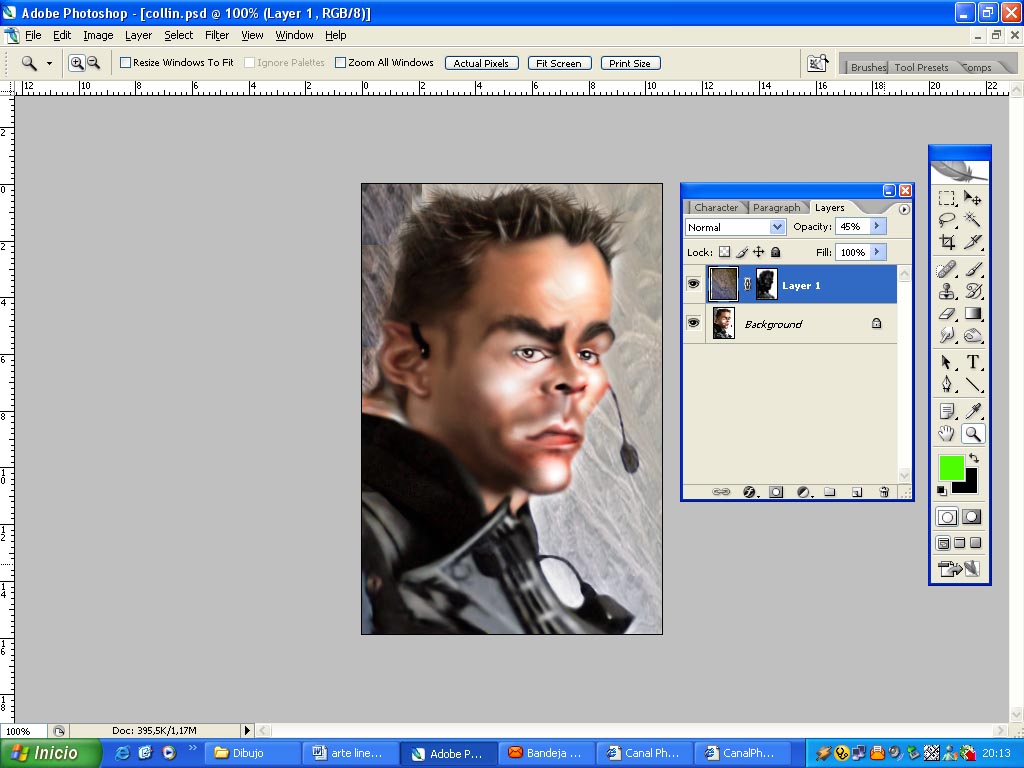The height and width of the screenshot is (768, 1024).
Task: Swap foreground and background colors
Action: (x=974, y=458)
